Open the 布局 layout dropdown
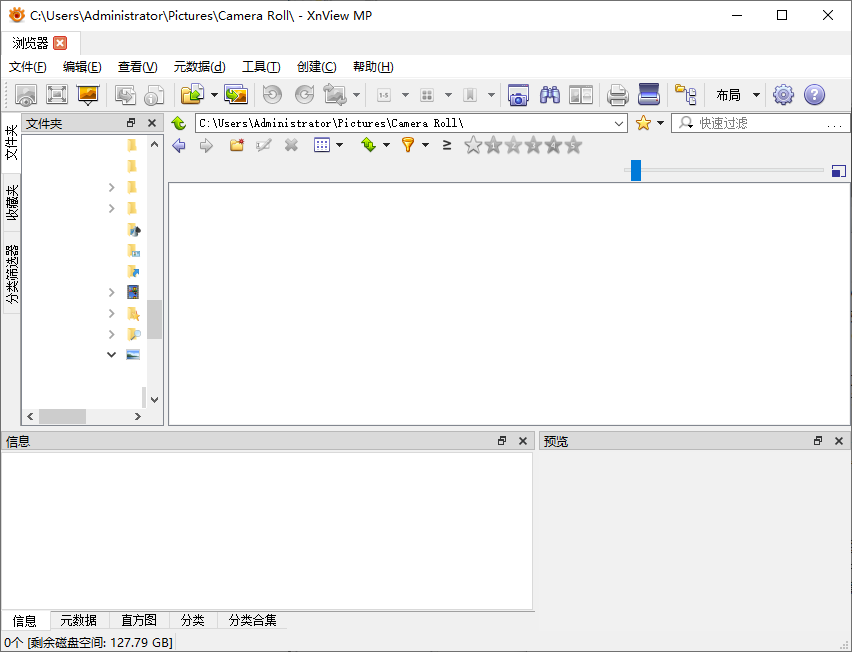Viewport: 852px width, 652px height. click(x=737, y=95)
